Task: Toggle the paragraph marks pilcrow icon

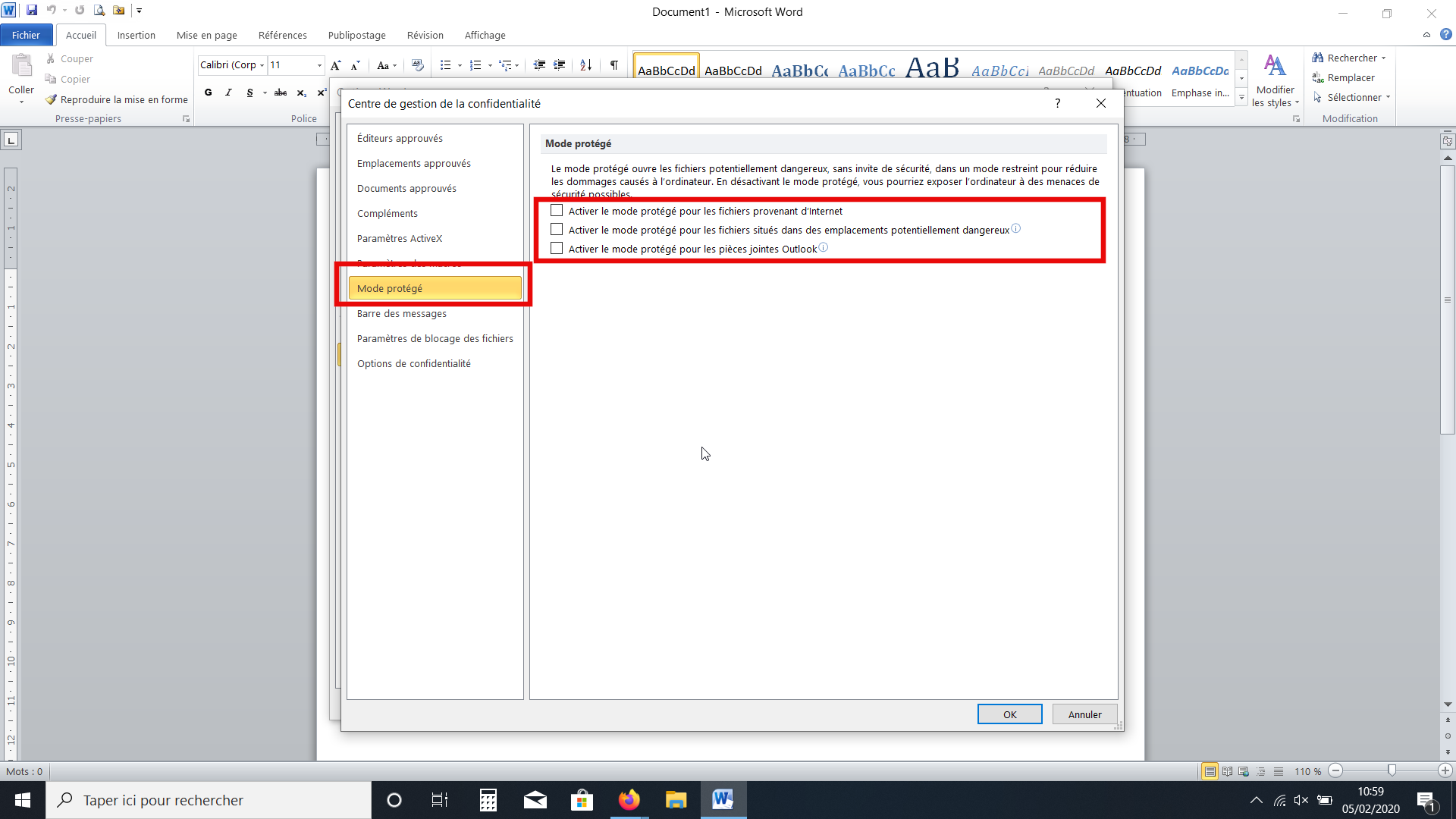Action: point(614,65)
